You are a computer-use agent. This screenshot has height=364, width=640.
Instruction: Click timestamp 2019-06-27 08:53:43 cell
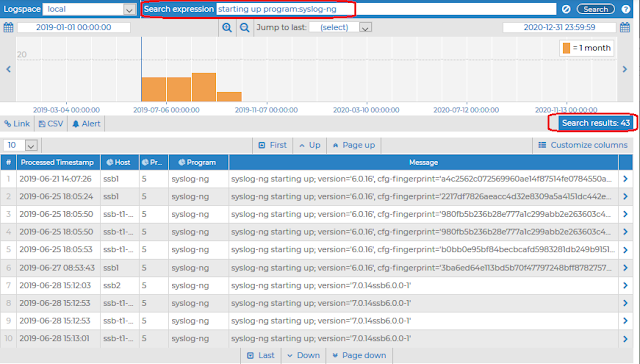tap(57, 268)
